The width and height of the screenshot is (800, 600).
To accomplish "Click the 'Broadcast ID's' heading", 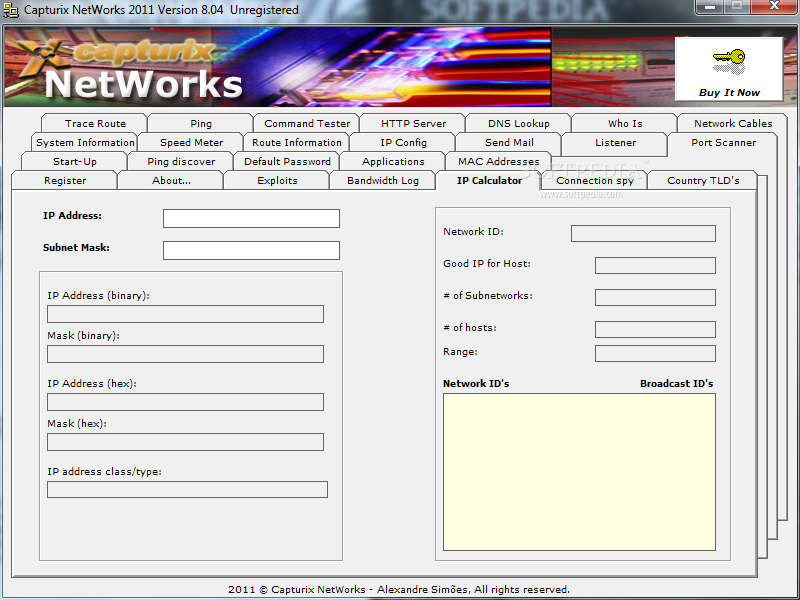I will click(x=677, y=384).
